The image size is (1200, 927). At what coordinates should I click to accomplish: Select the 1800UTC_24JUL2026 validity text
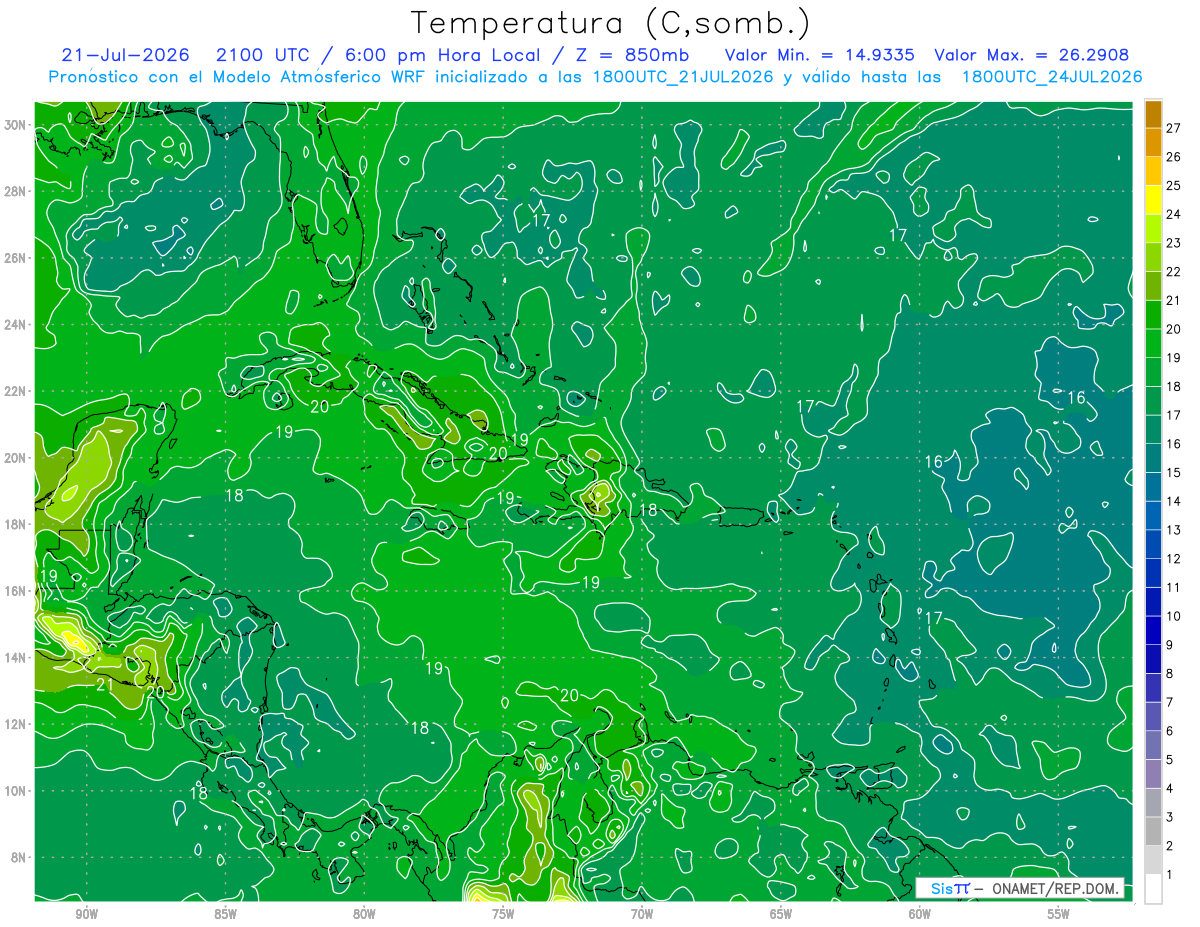[x=1052, y=77]
